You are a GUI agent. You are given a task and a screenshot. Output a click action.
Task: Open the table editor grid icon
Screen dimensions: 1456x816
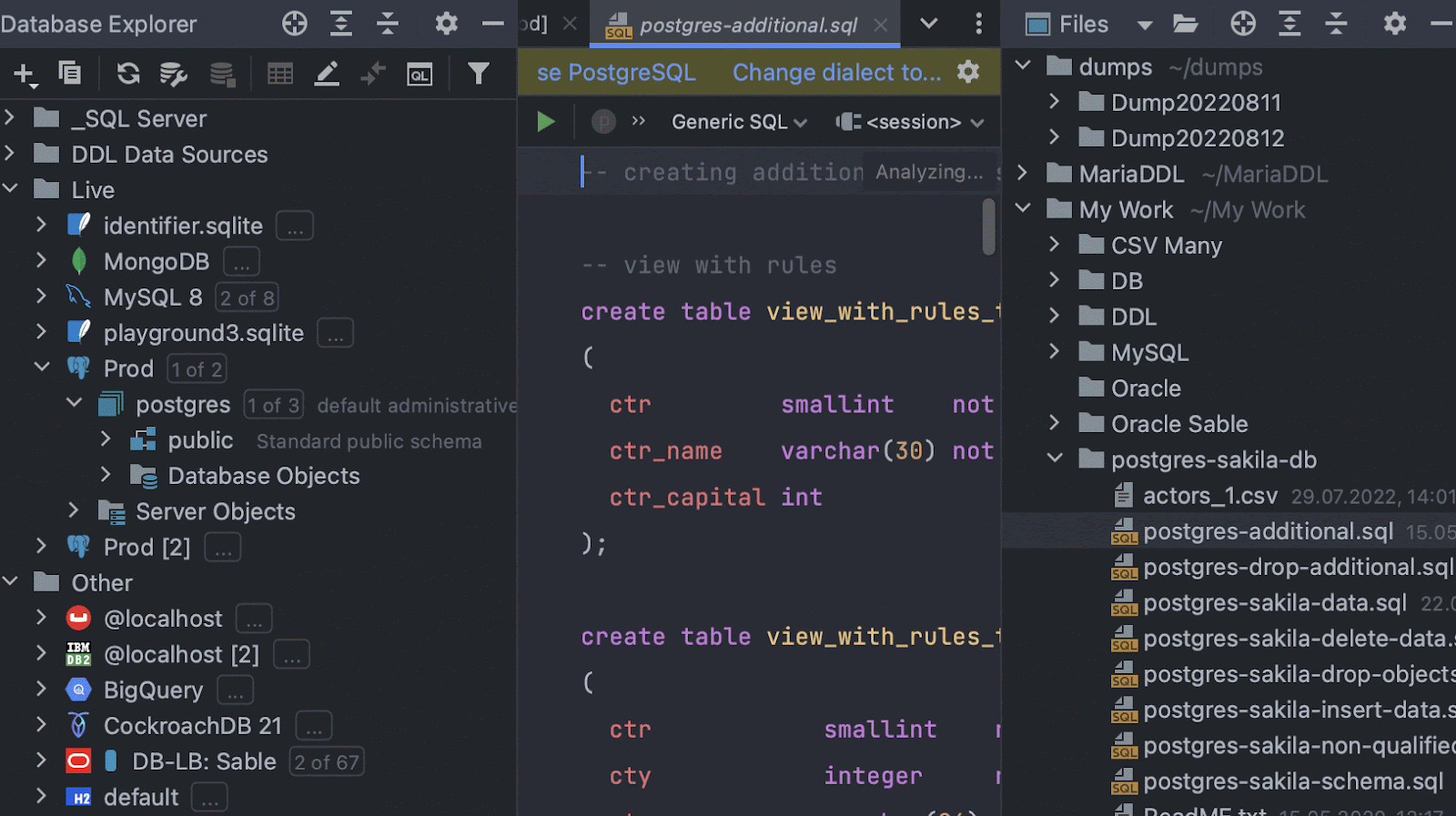(280, 75)
